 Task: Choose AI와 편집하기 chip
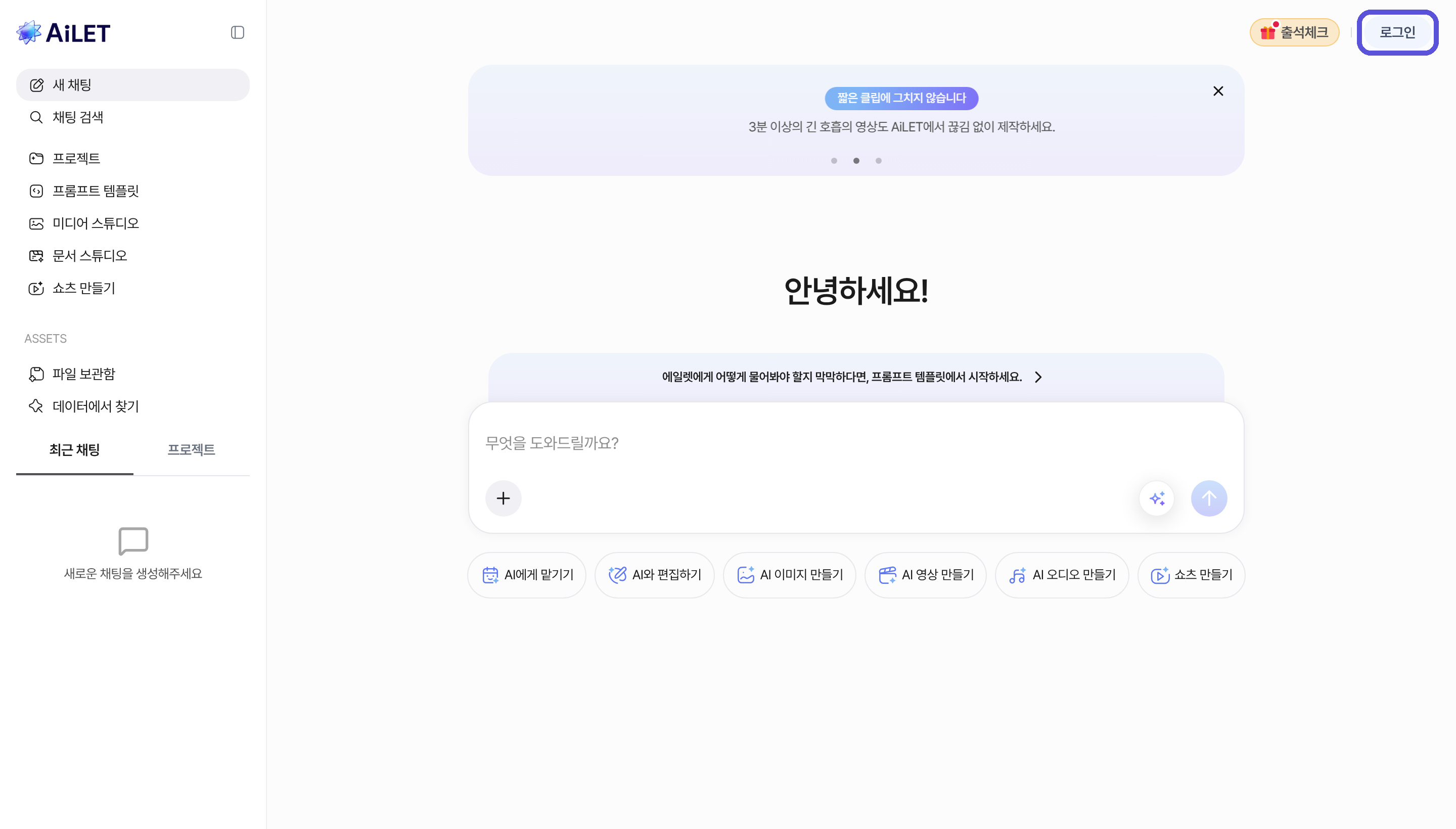(x=654, y=575)
